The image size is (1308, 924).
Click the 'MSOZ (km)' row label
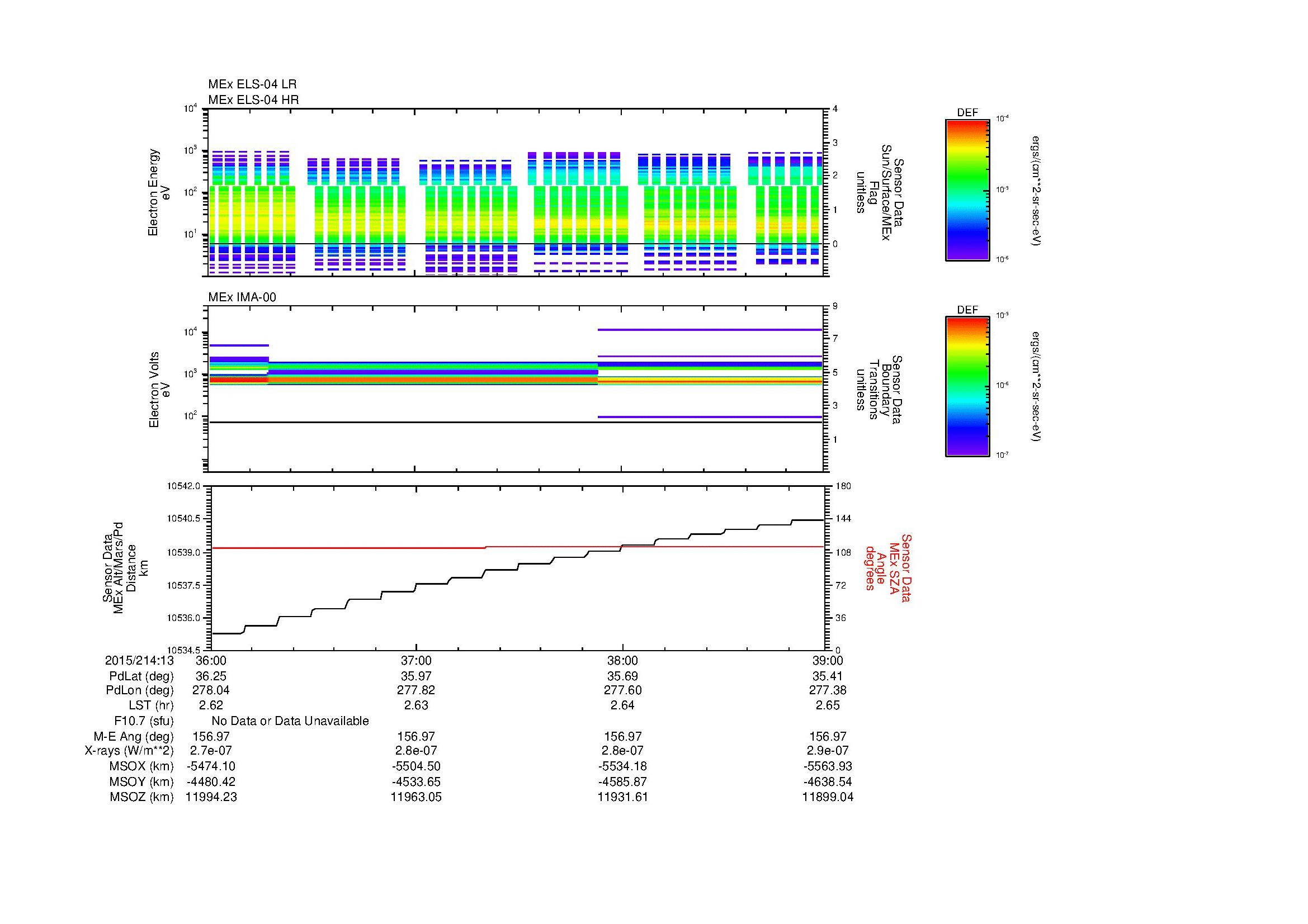141,797
